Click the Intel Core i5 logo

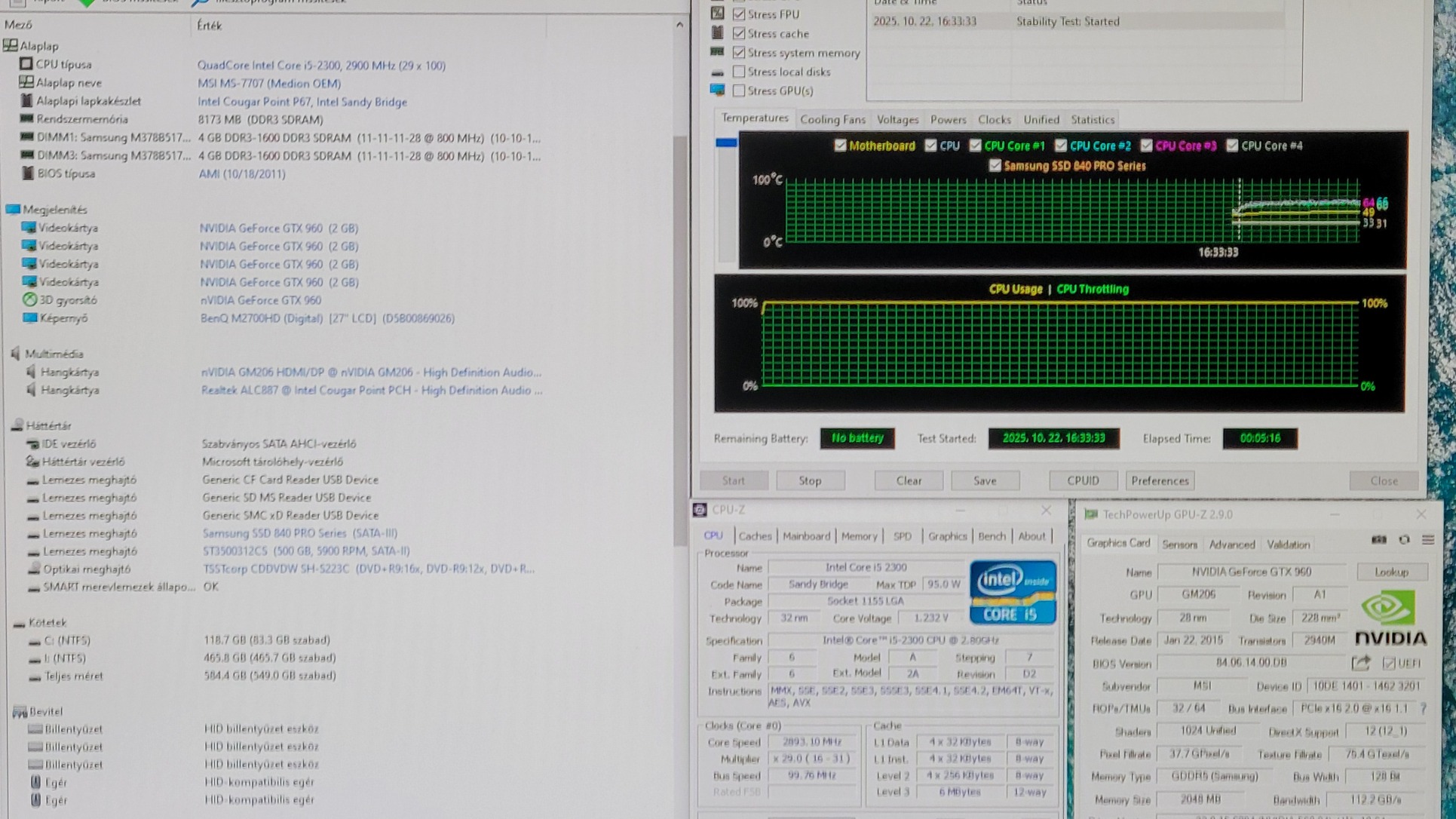tap(1013, 593)
